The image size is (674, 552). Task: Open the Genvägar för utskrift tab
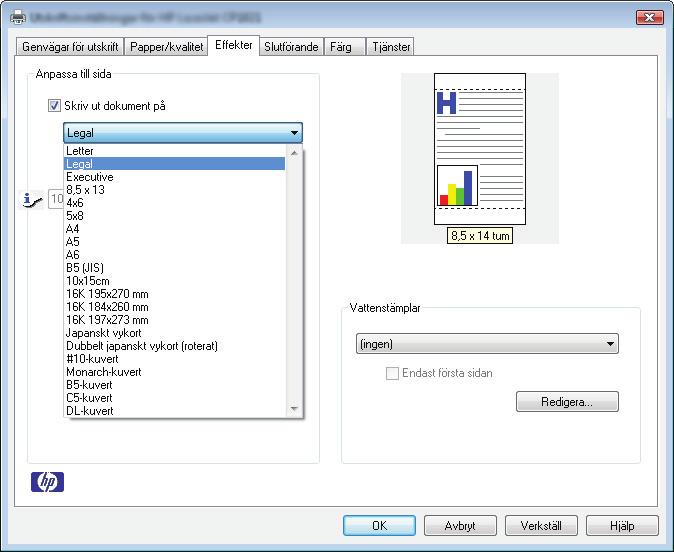pyautogui.click(x=70, y=47)
